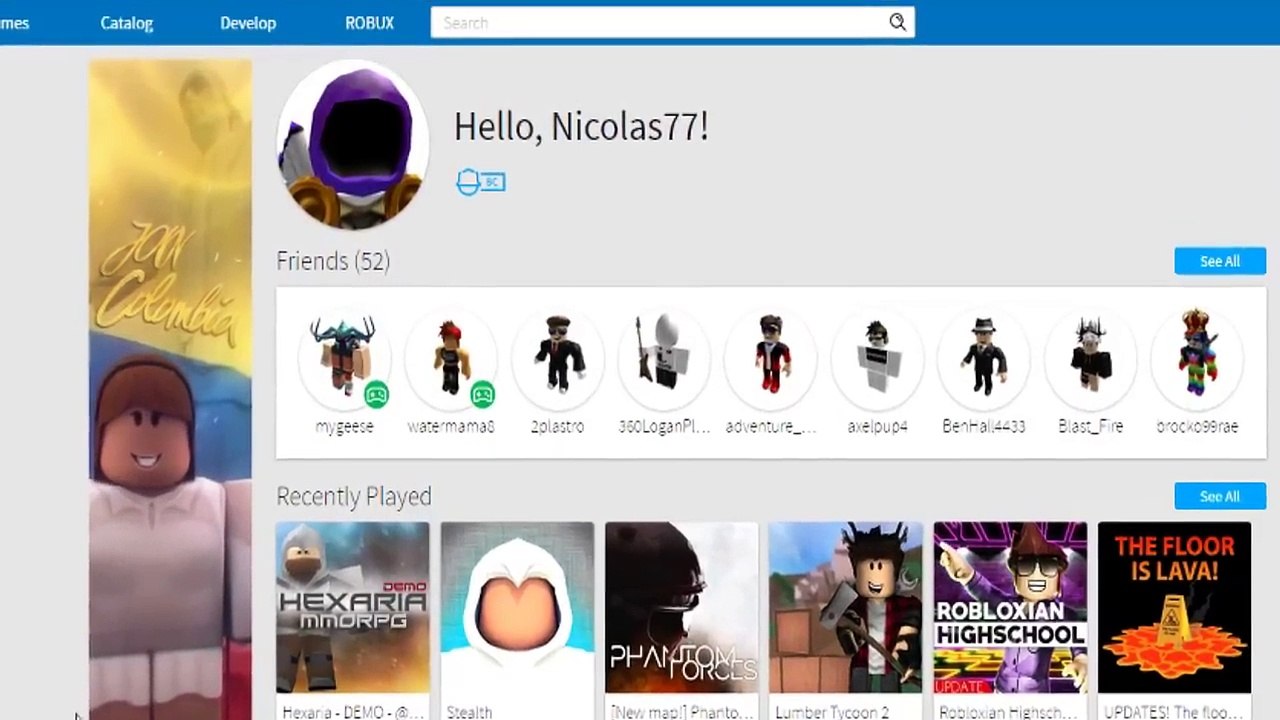
Task: Open 360LoganPl... friend avatar
Action: [x=664, y=357]
